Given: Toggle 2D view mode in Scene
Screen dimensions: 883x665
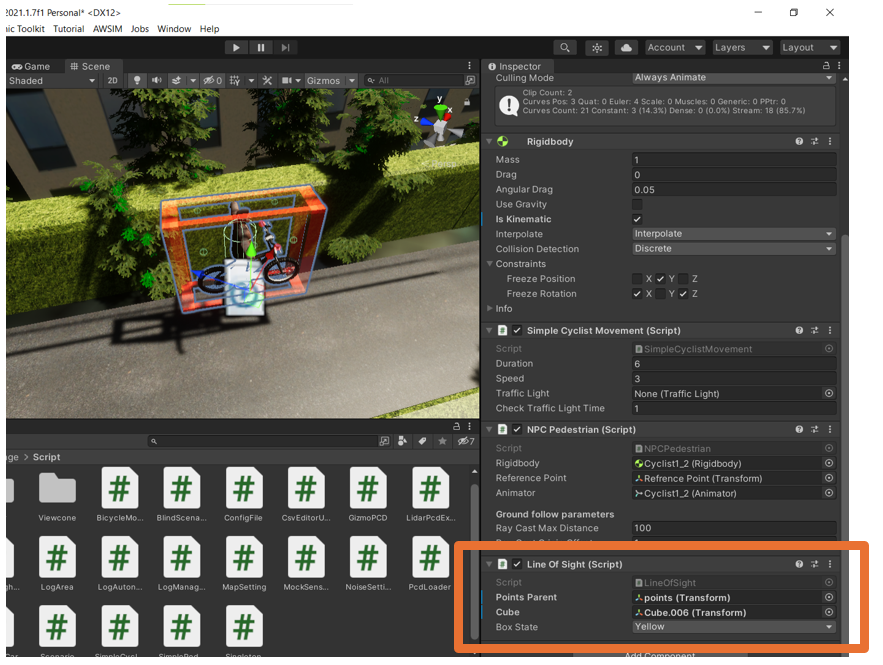Looking at the screenshot, I should point(112,81).
